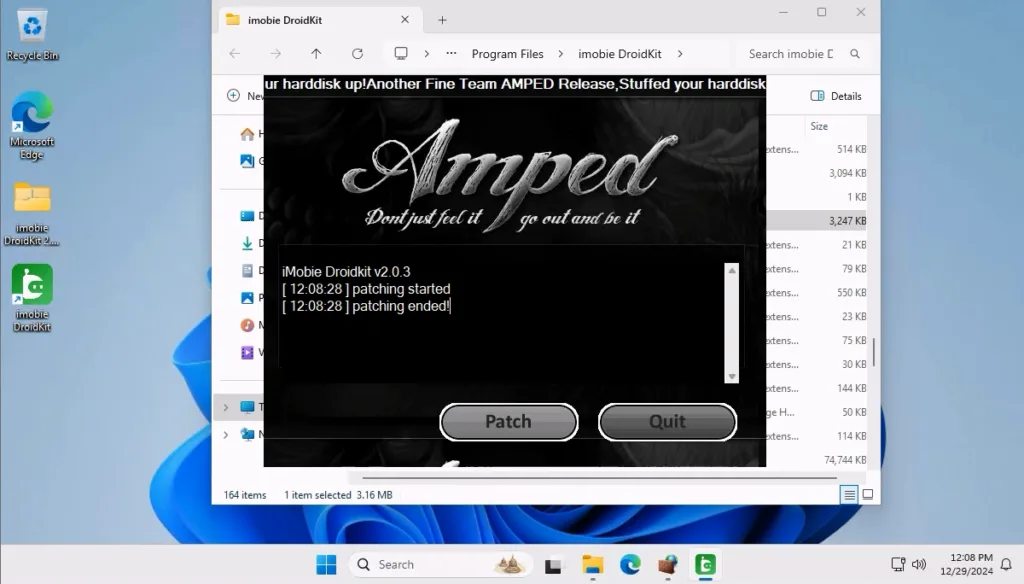The image size is (1024, 584).
Task: Add a new Explorer tab
Action: pos(442,20)
